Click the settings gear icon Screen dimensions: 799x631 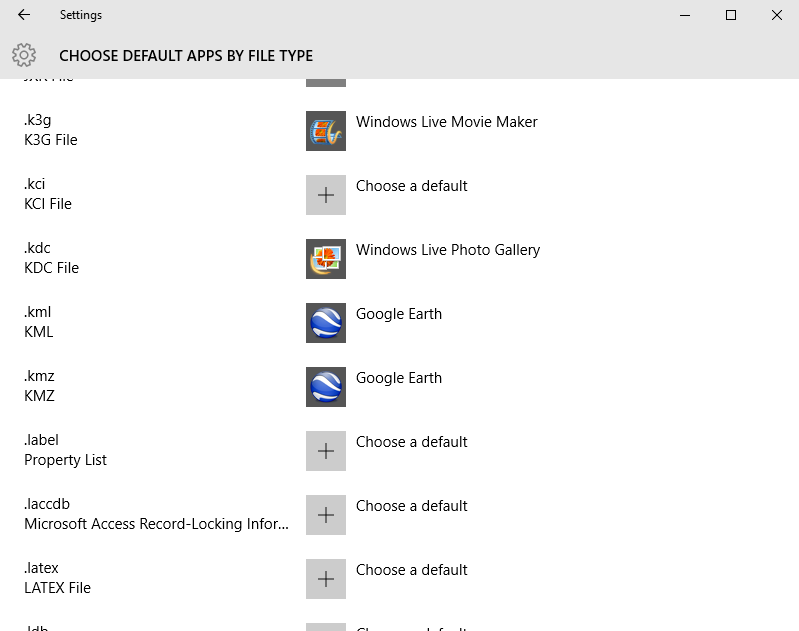[x=24, y=55]
